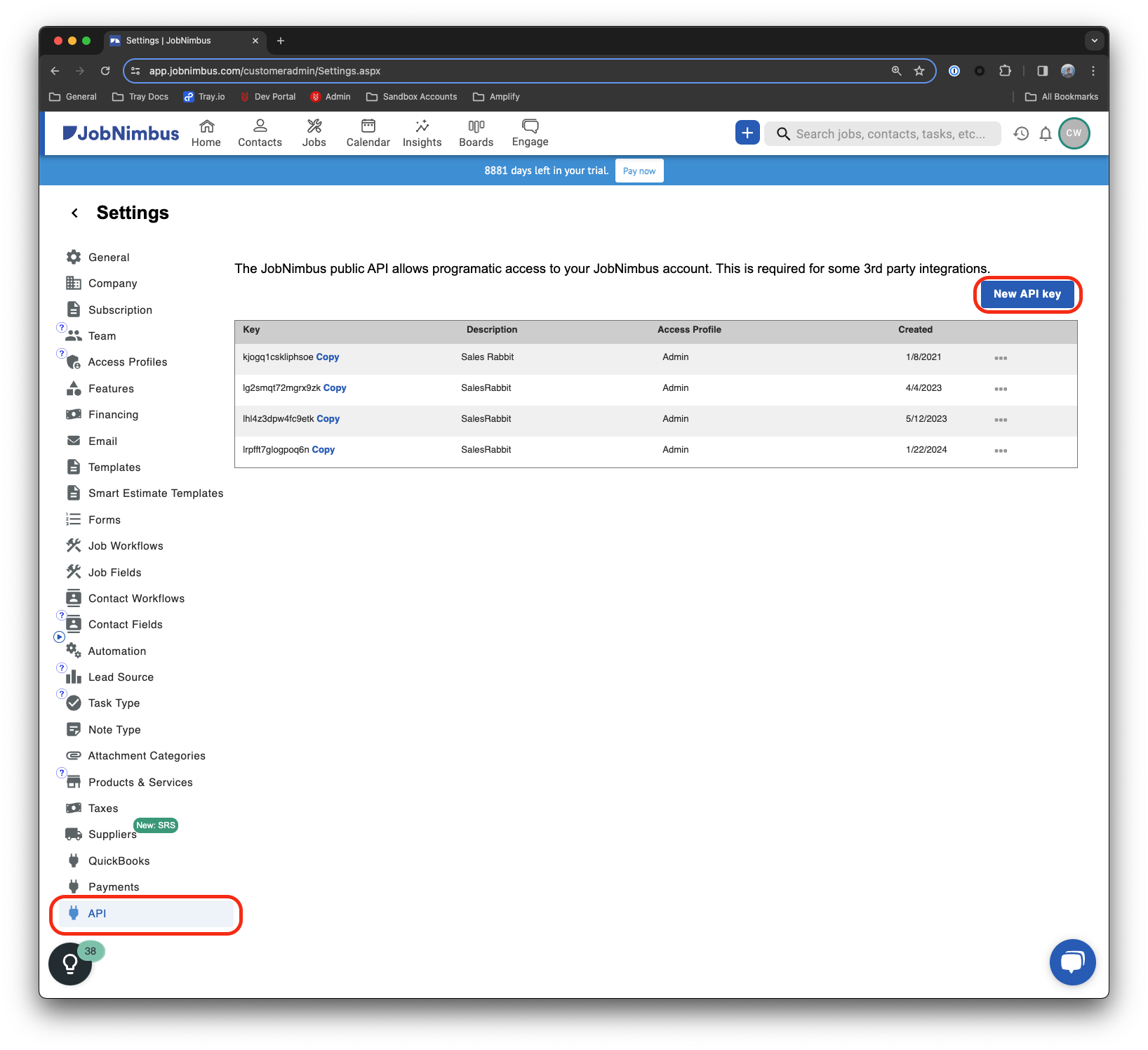This screenshot has width=1148, height=1050.
Task: Click the Access Profile column header
Action: point(689,330)
